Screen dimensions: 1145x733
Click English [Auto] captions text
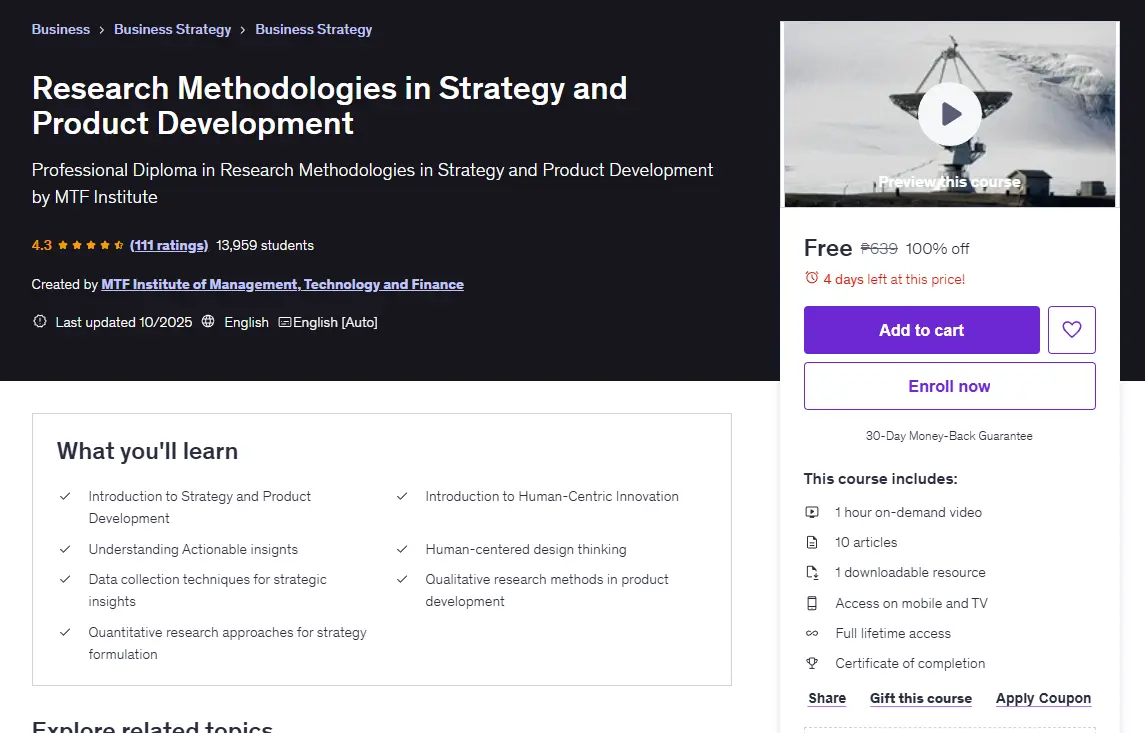[x=335, y=322]
